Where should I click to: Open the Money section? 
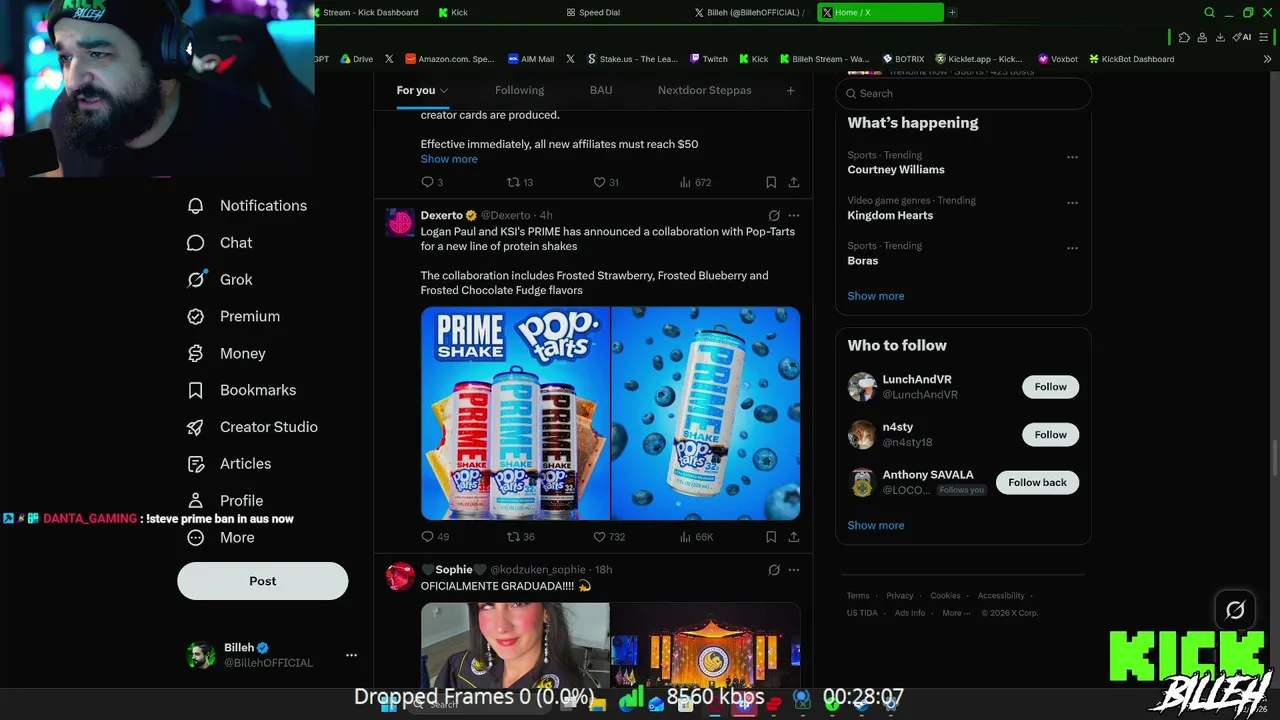[227, 353]
